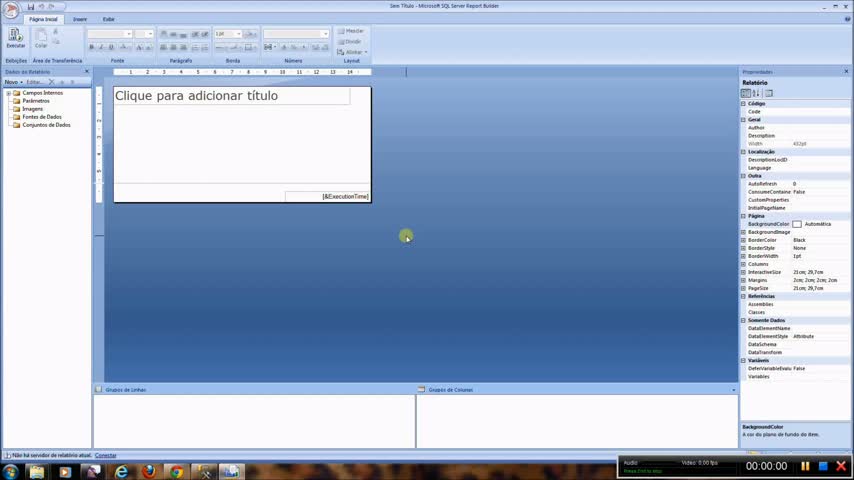
Task: Switch to the Inserir ribbon tab
Action: [80, 19]
